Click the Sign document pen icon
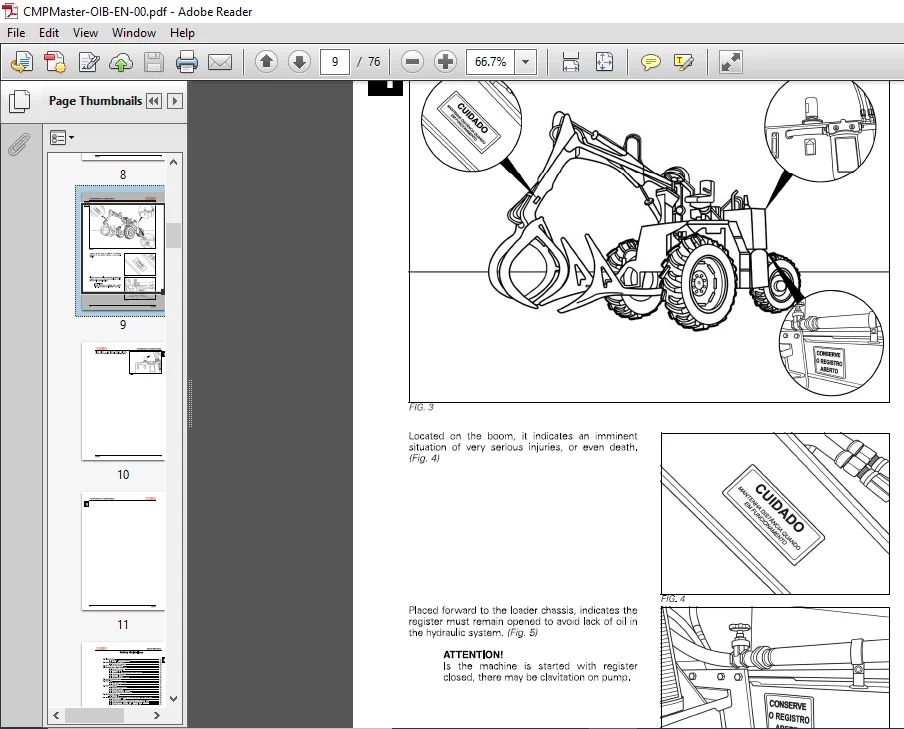The width and height of the screenshot is (904, 729). coord(88,62)
